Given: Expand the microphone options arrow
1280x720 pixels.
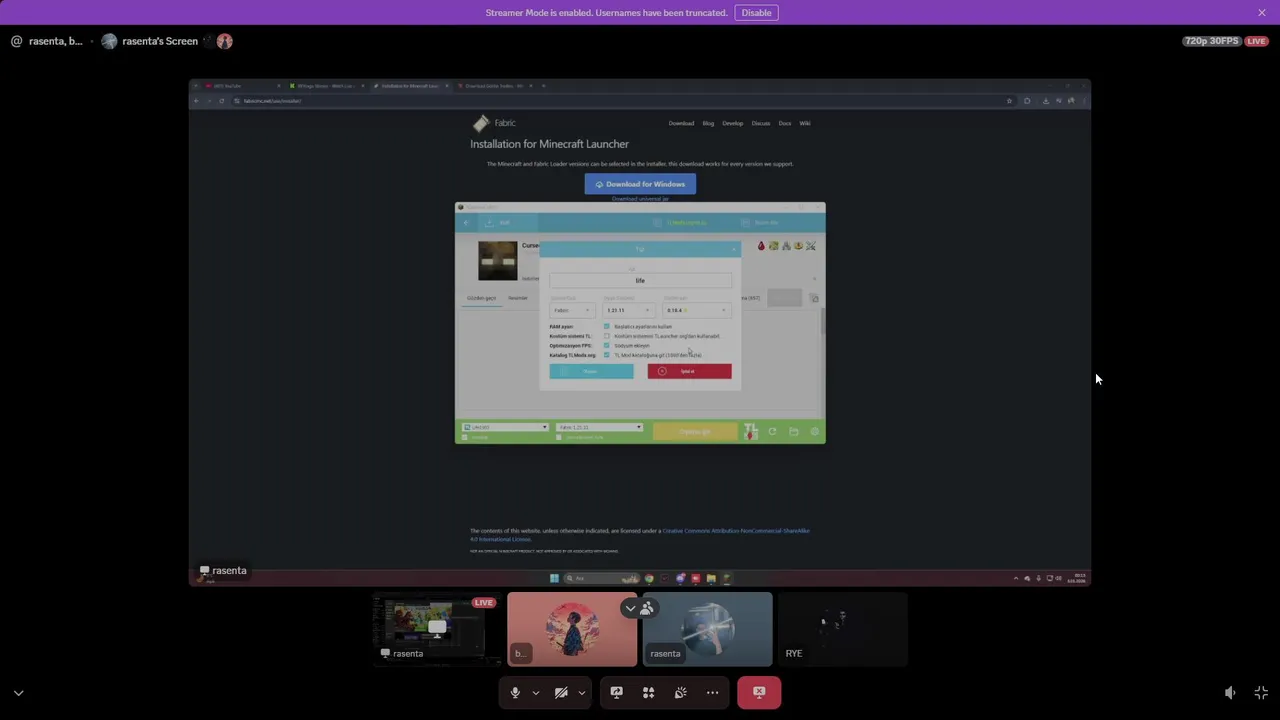Looking at the screenshot, I should (535, 692).
